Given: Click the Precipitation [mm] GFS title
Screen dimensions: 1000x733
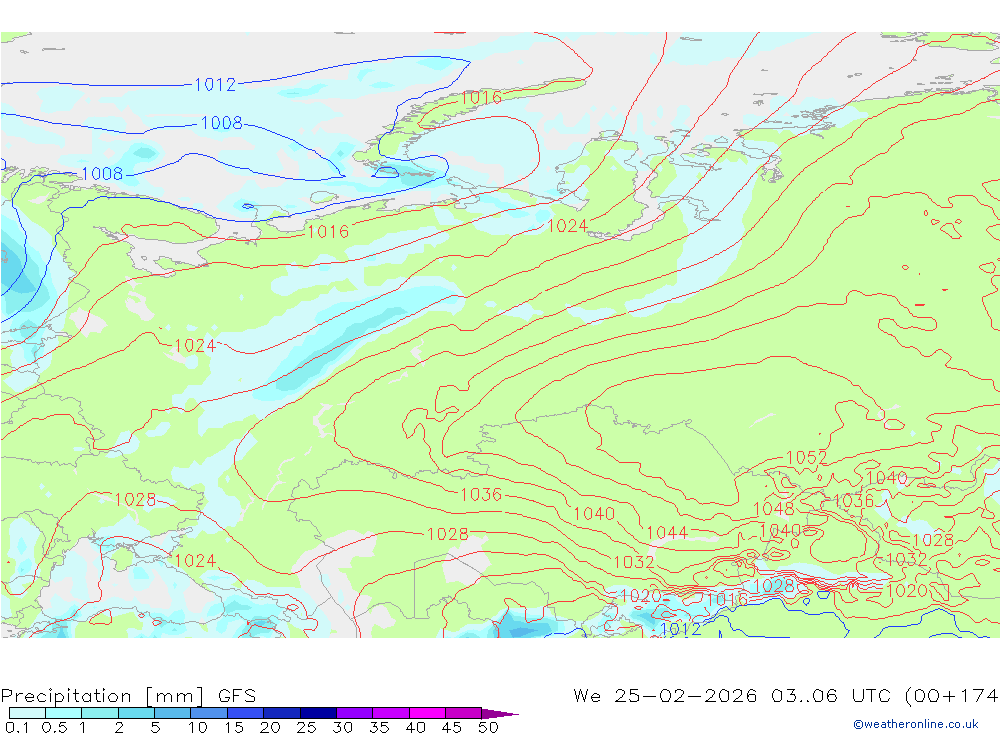Looking at the screenshot, I should [x=128, y=695].
